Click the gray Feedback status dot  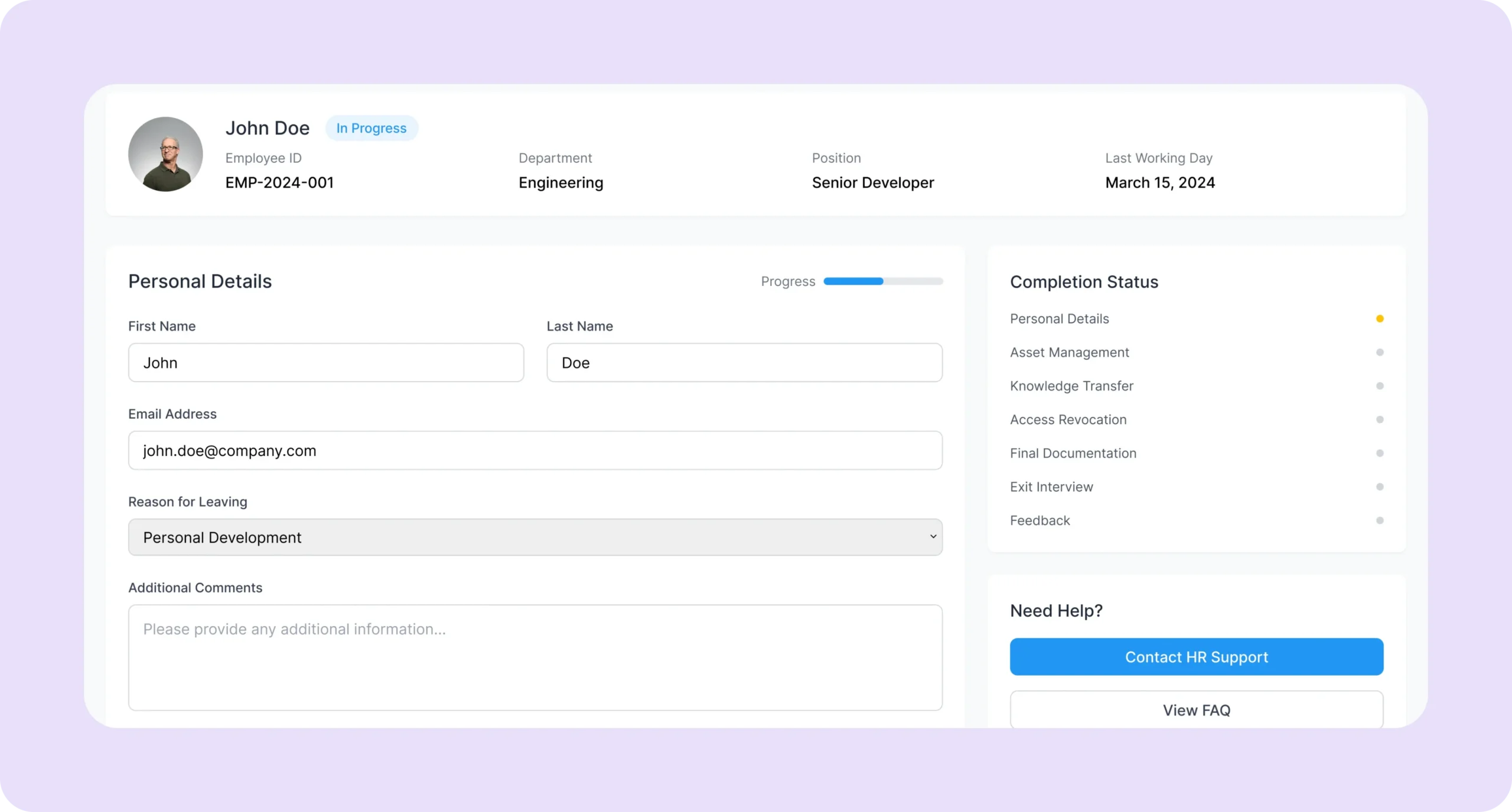click(1379, 521)
